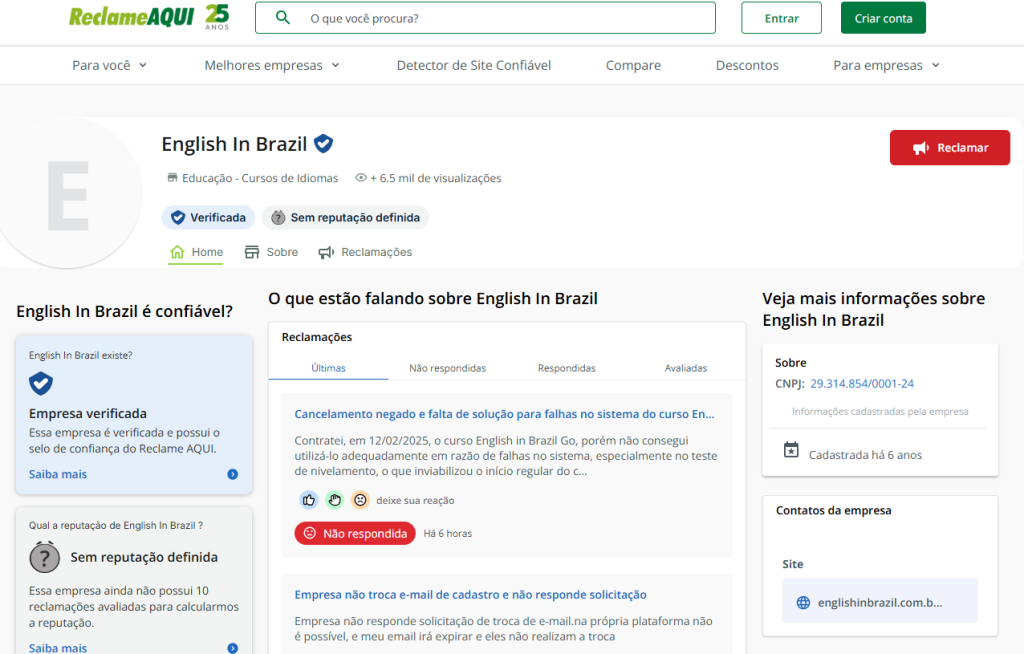Viewport: 1024px width, 654px height.
Task: Click shield icon in Empresa verificada card
Action: click(x=40, y=384)
